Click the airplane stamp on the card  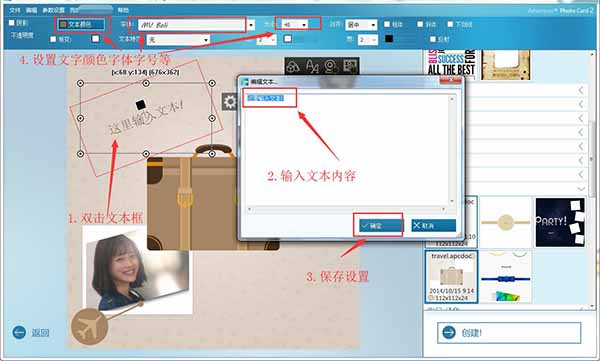pos(90,327)
